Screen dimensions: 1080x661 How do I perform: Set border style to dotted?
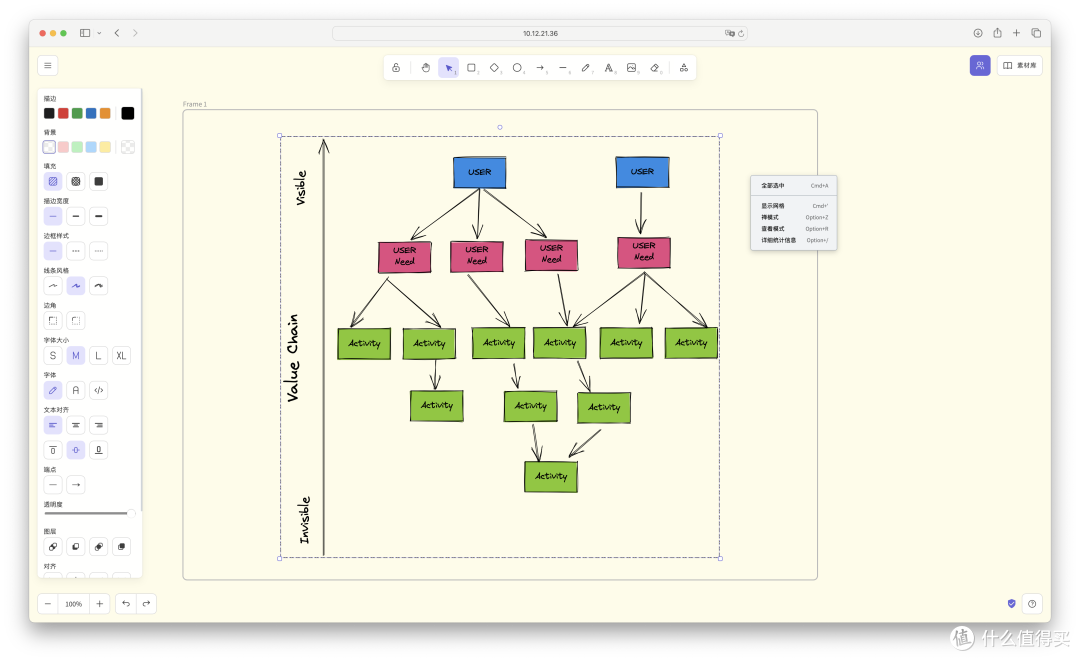point(98,251)
